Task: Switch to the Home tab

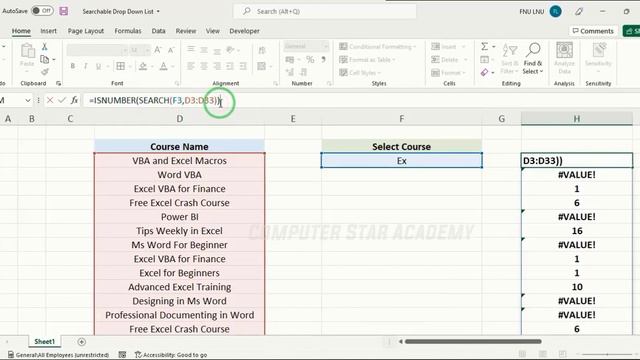Action: (21, 31)
